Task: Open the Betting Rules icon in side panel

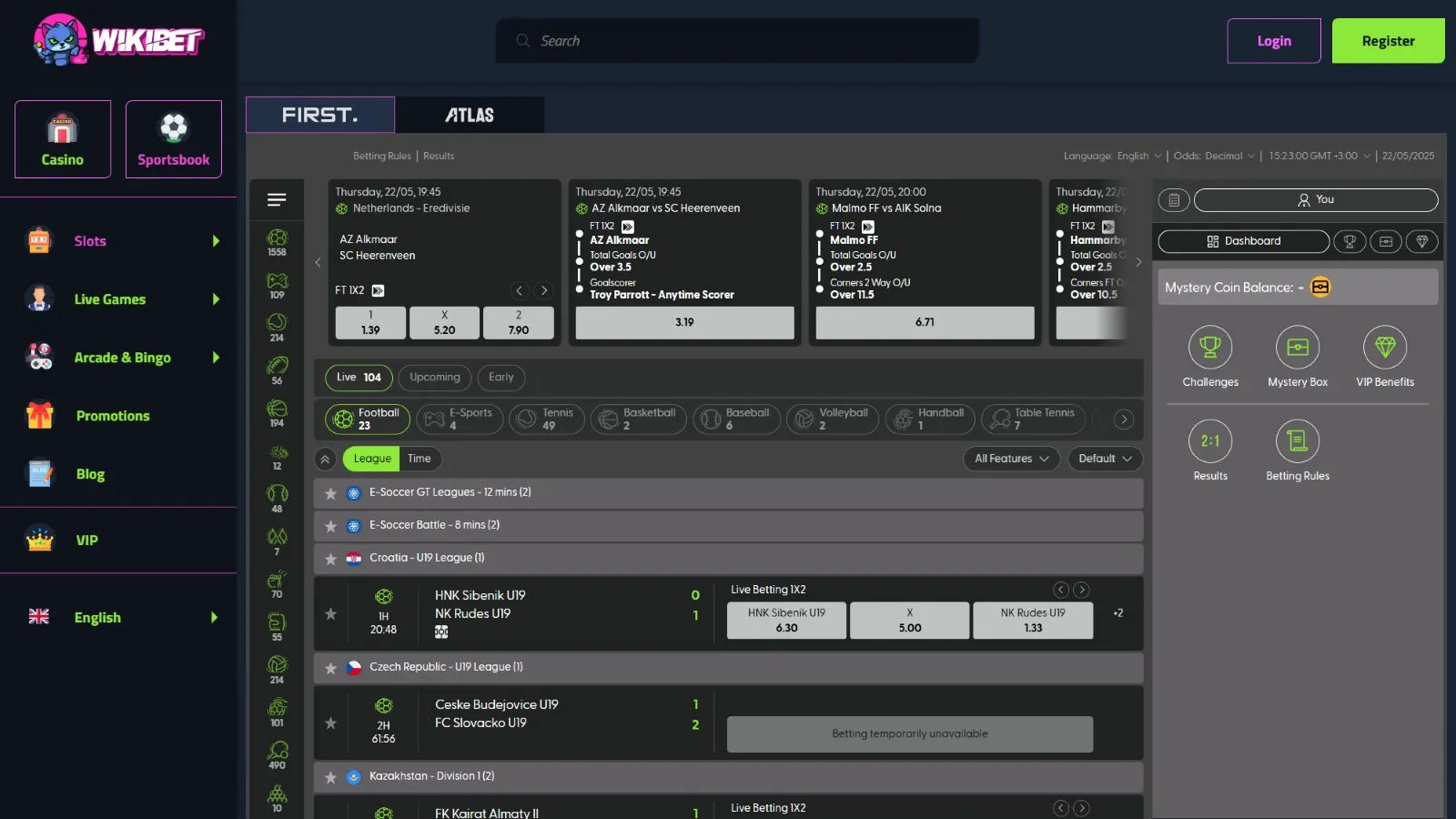Action: click(1297, 441)
